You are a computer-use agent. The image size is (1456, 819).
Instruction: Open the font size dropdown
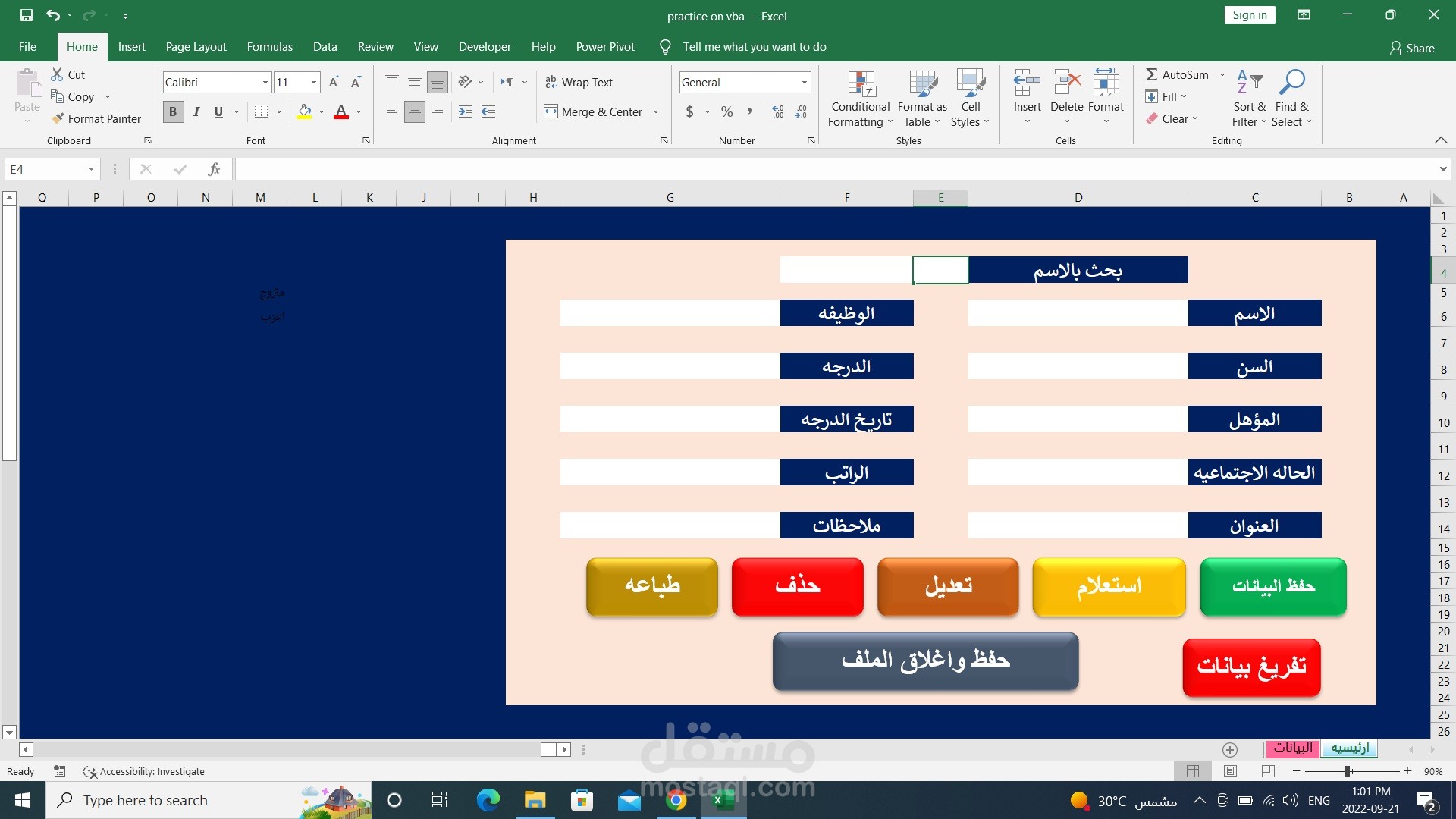click(x=313, y=82)
